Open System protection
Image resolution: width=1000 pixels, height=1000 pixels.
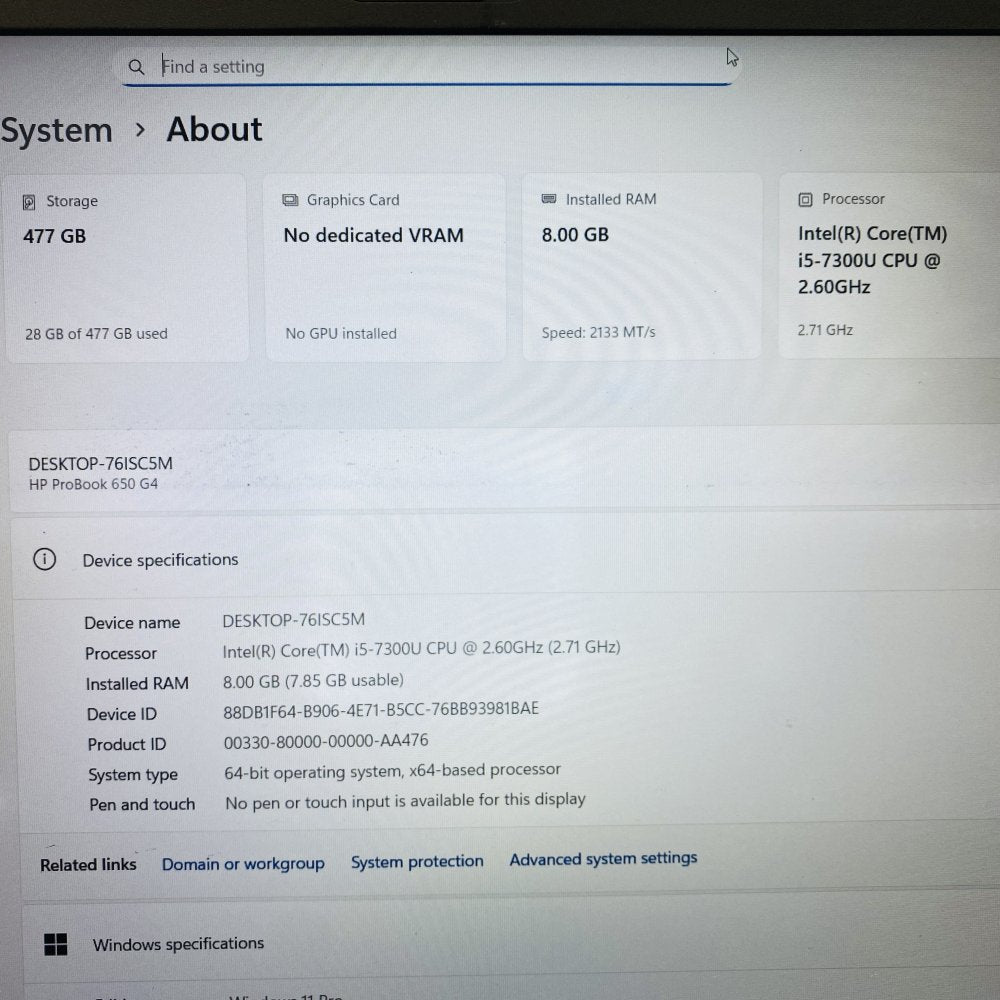pyautogui.click(x=417, y=861)
